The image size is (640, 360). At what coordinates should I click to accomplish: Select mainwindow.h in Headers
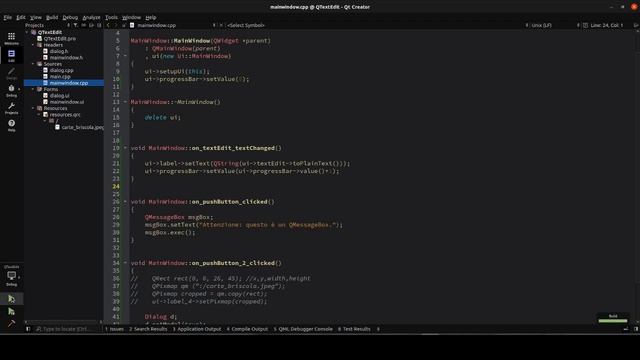[66, 58]
